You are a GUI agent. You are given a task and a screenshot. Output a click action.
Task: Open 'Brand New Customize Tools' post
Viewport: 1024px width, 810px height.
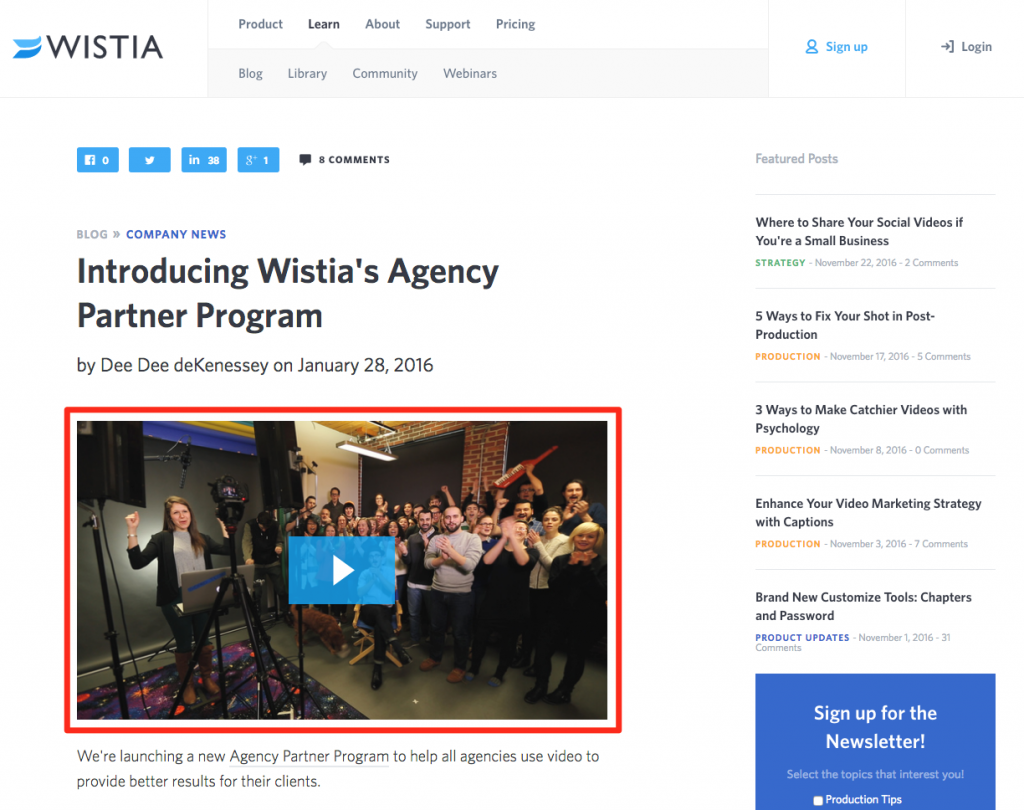pyautogui.click(x=863, y=606)
